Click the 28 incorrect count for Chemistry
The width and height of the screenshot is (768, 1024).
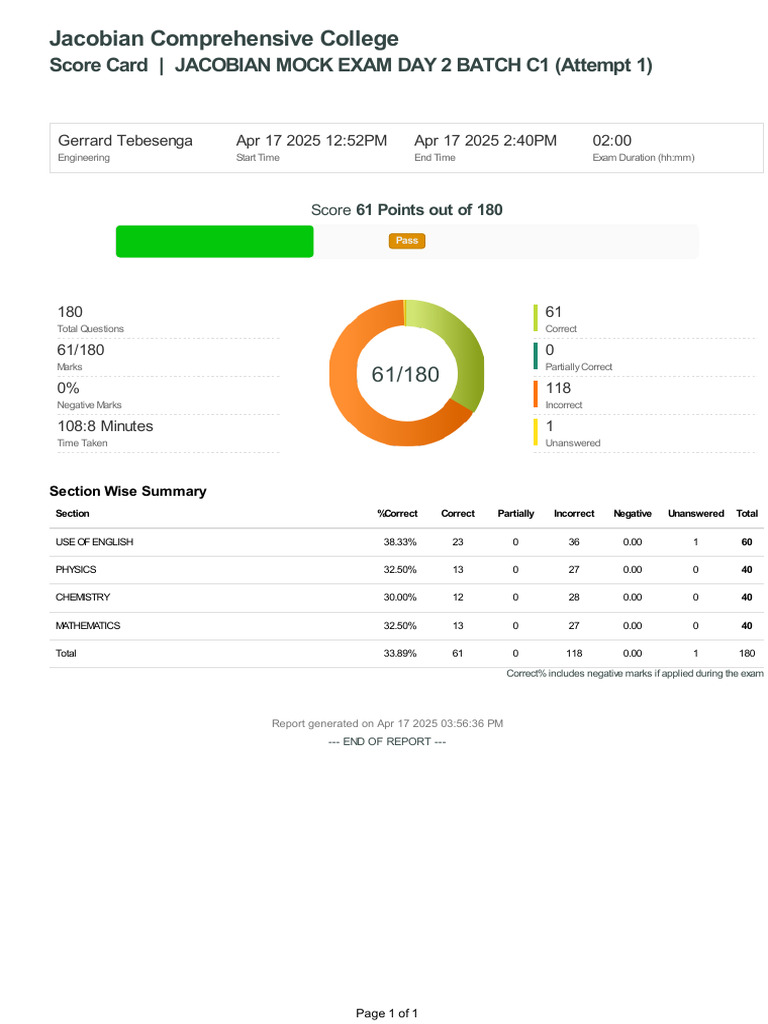point(574,597)
